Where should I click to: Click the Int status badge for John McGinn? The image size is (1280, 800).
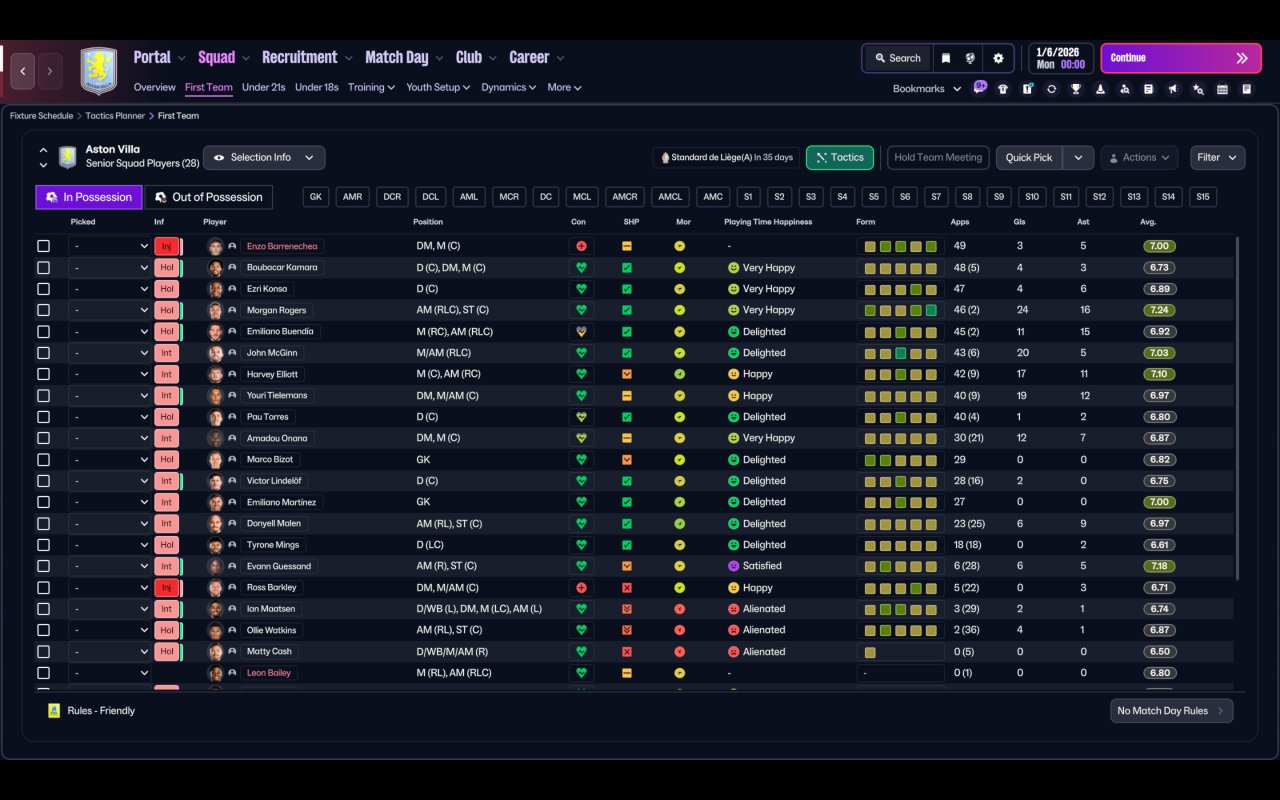166,353
